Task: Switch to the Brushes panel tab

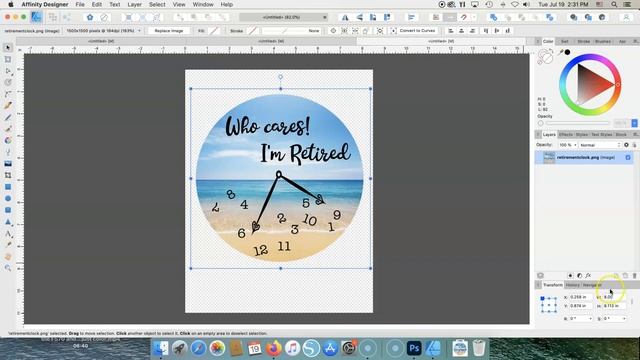Action: [x=603, y=42]
